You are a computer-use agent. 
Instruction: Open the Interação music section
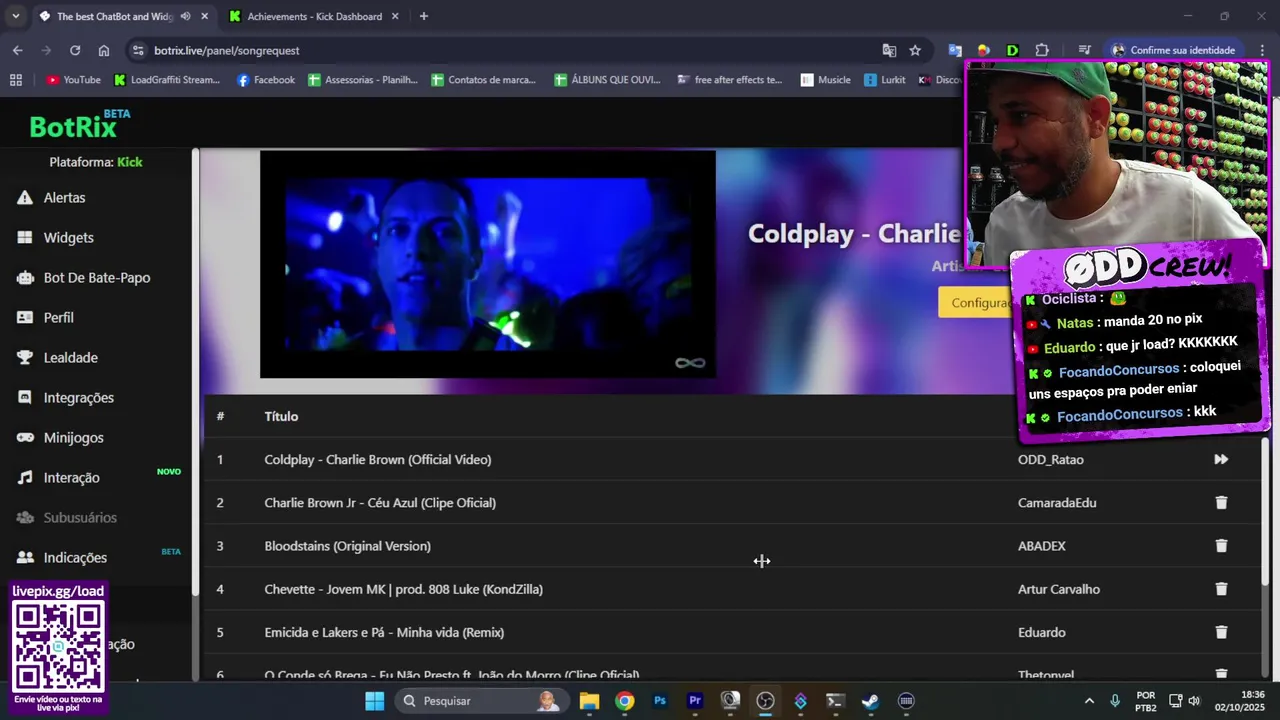tap(71, 478)
